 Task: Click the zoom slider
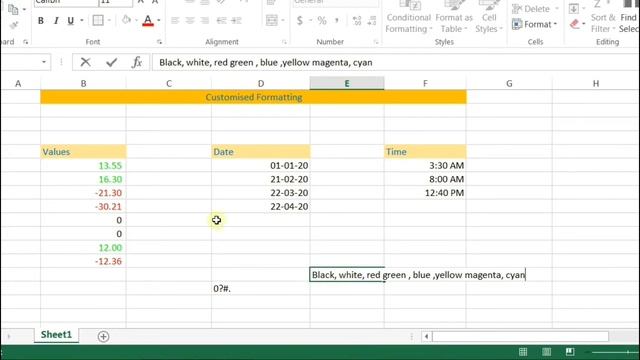614,352
